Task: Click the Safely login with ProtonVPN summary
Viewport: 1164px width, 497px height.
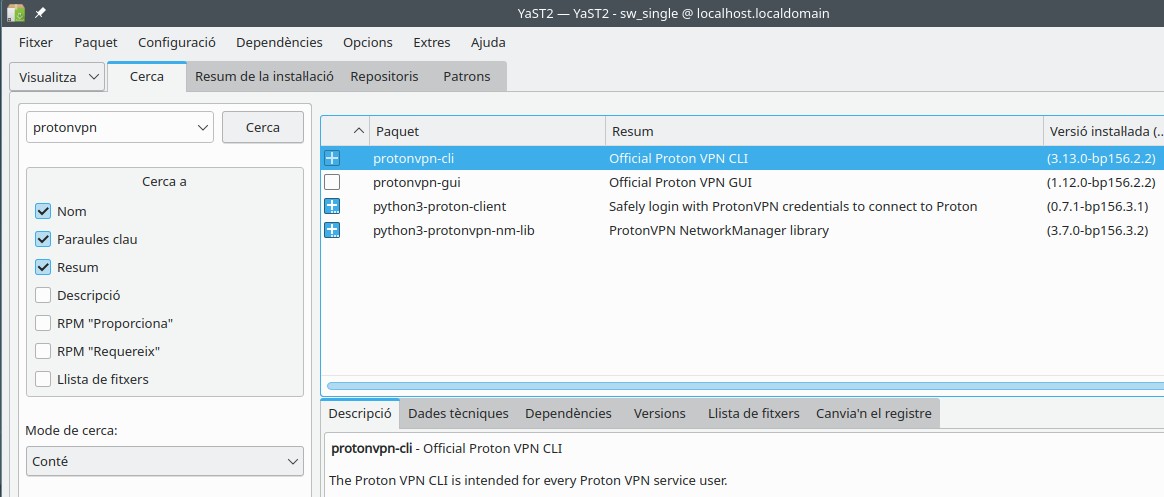Action: click(x=793, y=207)
